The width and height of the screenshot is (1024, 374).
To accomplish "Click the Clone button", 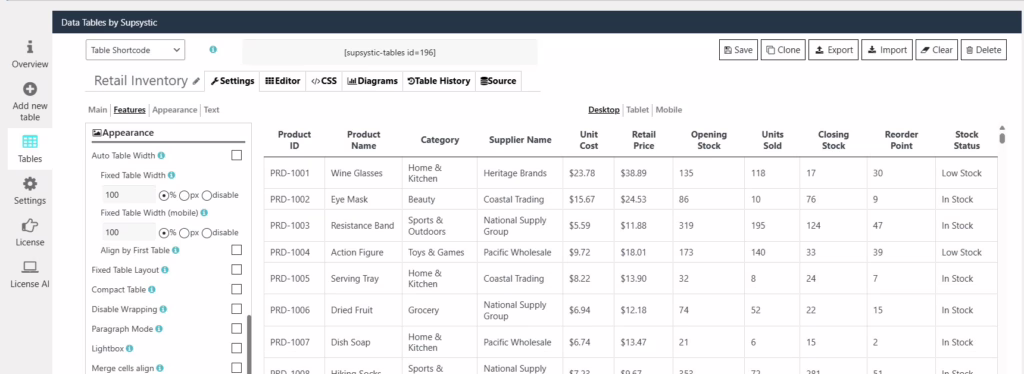I will 783,50.
